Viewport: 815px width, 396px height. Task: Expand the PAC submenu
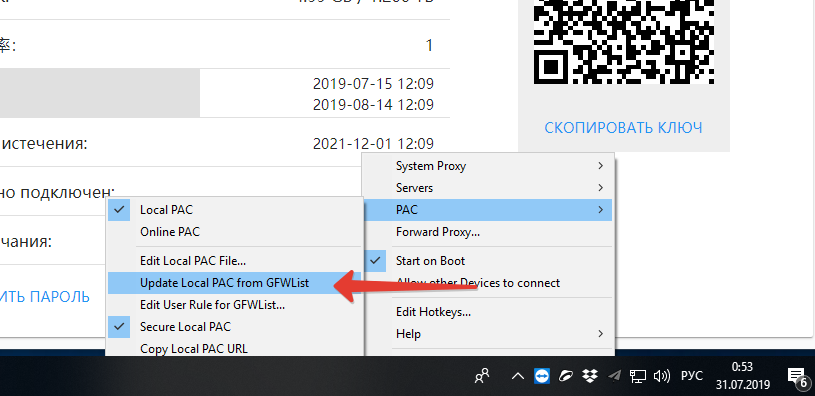[x=488, y=210]
